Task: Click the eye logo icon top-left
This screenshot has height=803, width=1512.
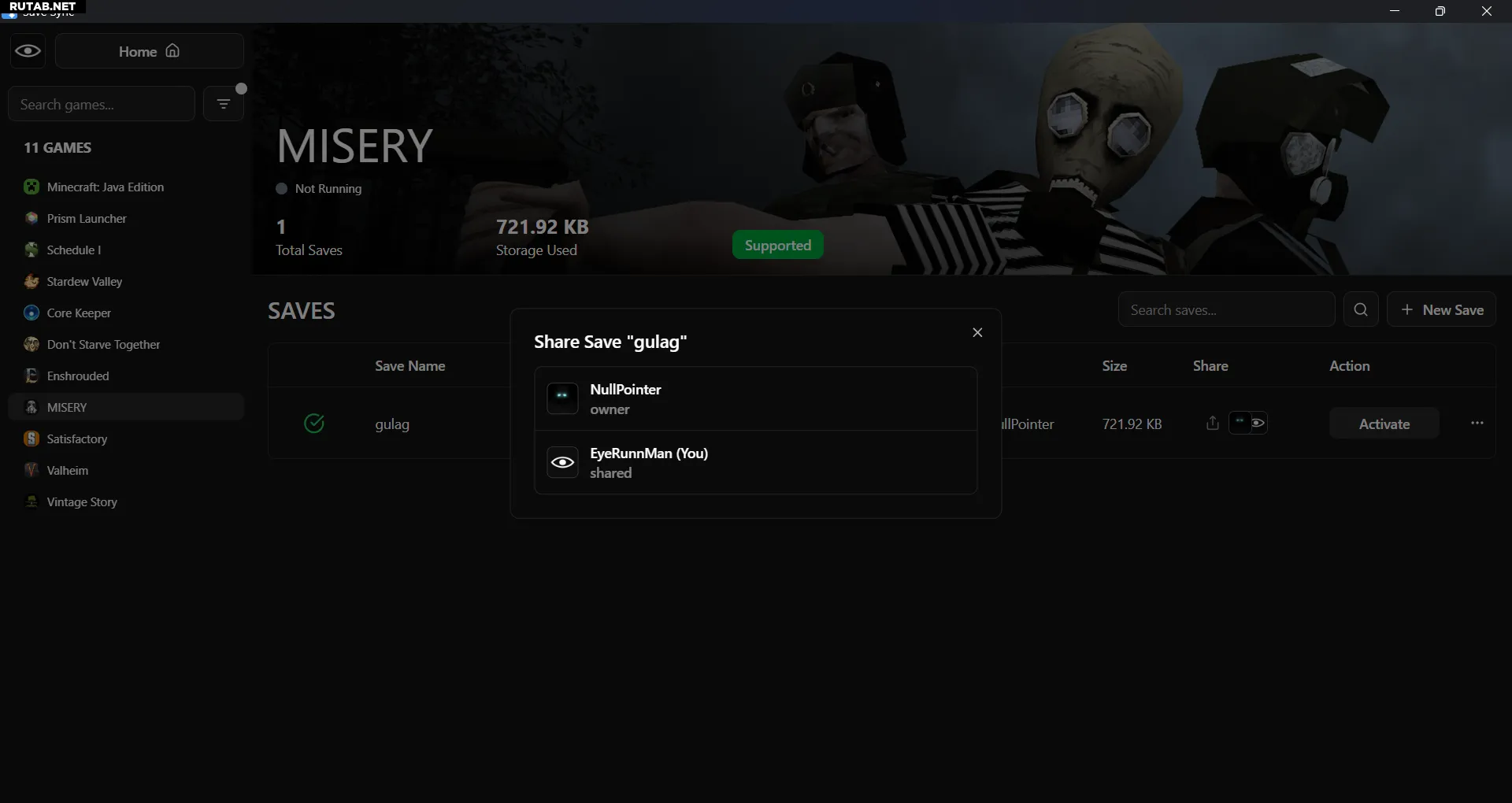Action: [x=28, y=51]
